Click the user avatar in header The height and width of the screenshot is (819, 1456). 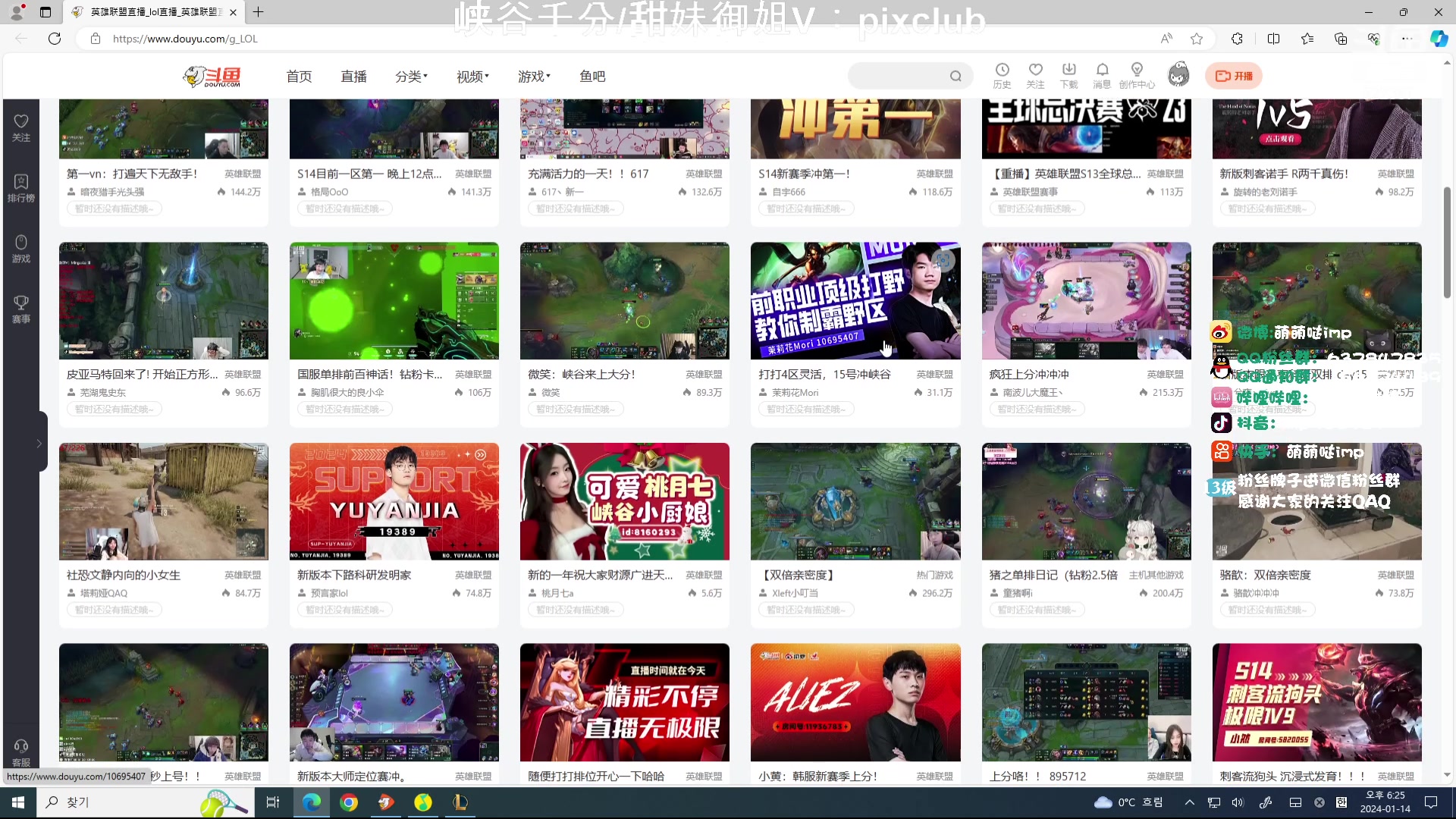(x=1178, y=75)
